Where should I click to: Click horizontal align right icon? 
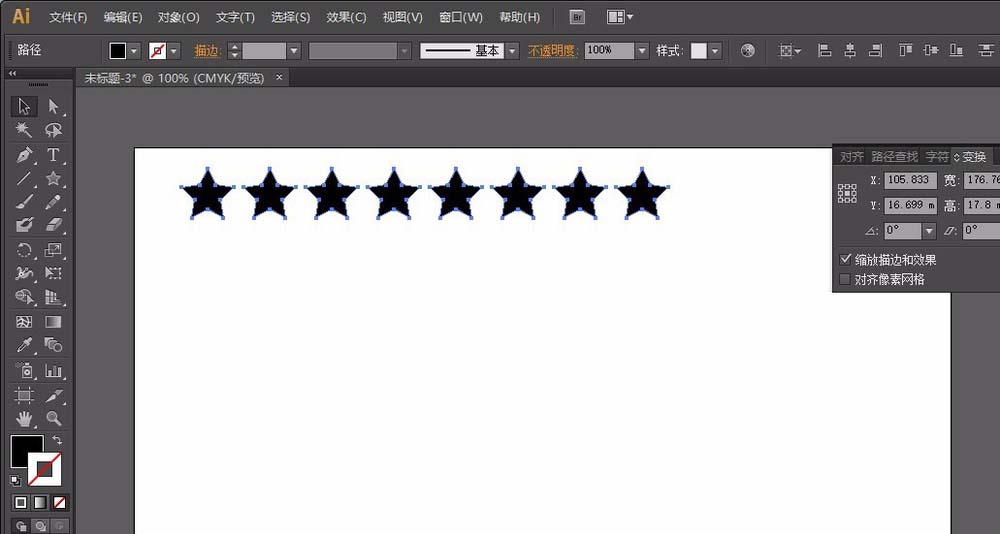click(x=876, y=50)
